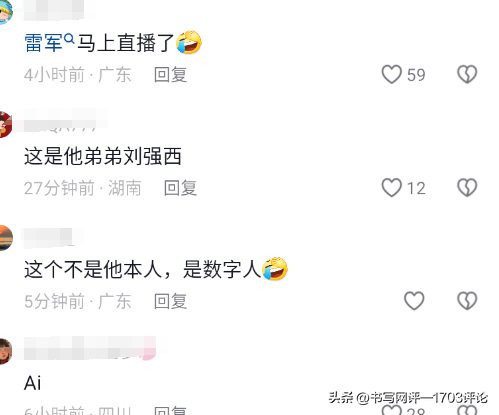Open sunset avatar of the 数字人 commenter
Image resolution: width=499 pixels, height=415 pixels.
6,238
